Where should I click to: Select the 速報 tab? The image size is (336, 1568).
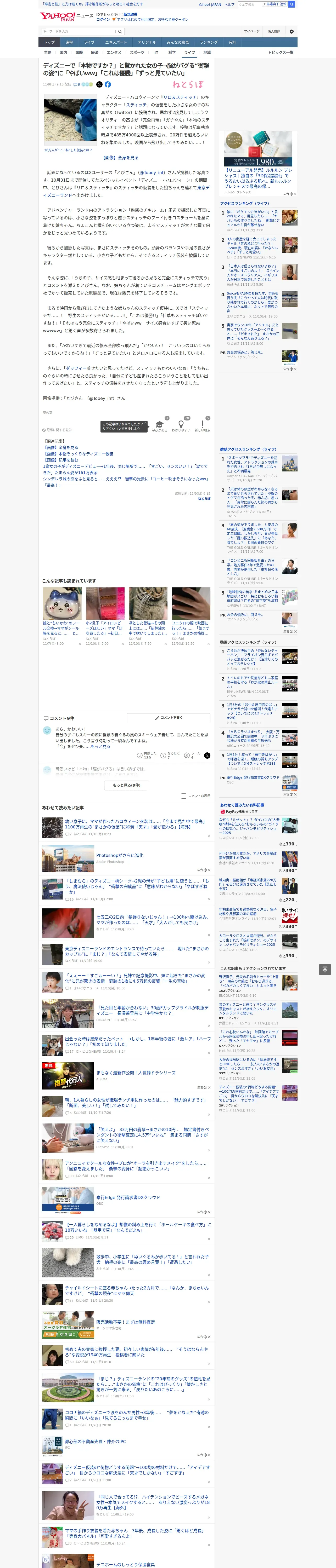click(x=69, y=43)
